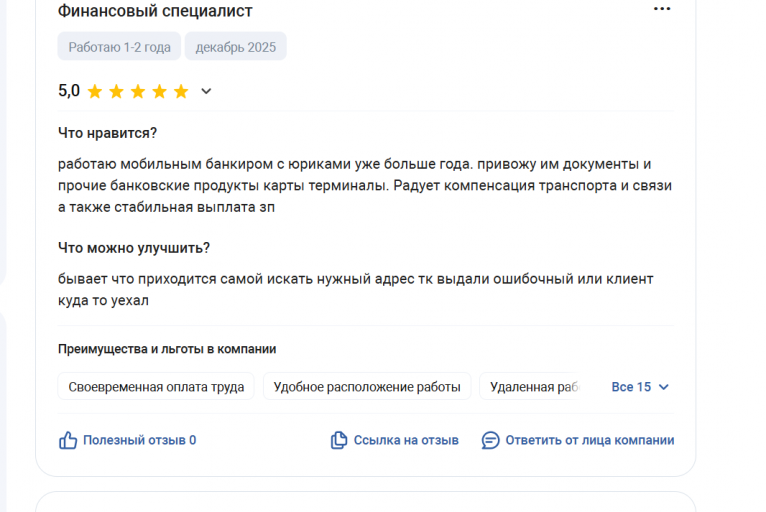Click the Своевременная оплата труда chip
766x512 pixels.
click(x=156, y=387)
